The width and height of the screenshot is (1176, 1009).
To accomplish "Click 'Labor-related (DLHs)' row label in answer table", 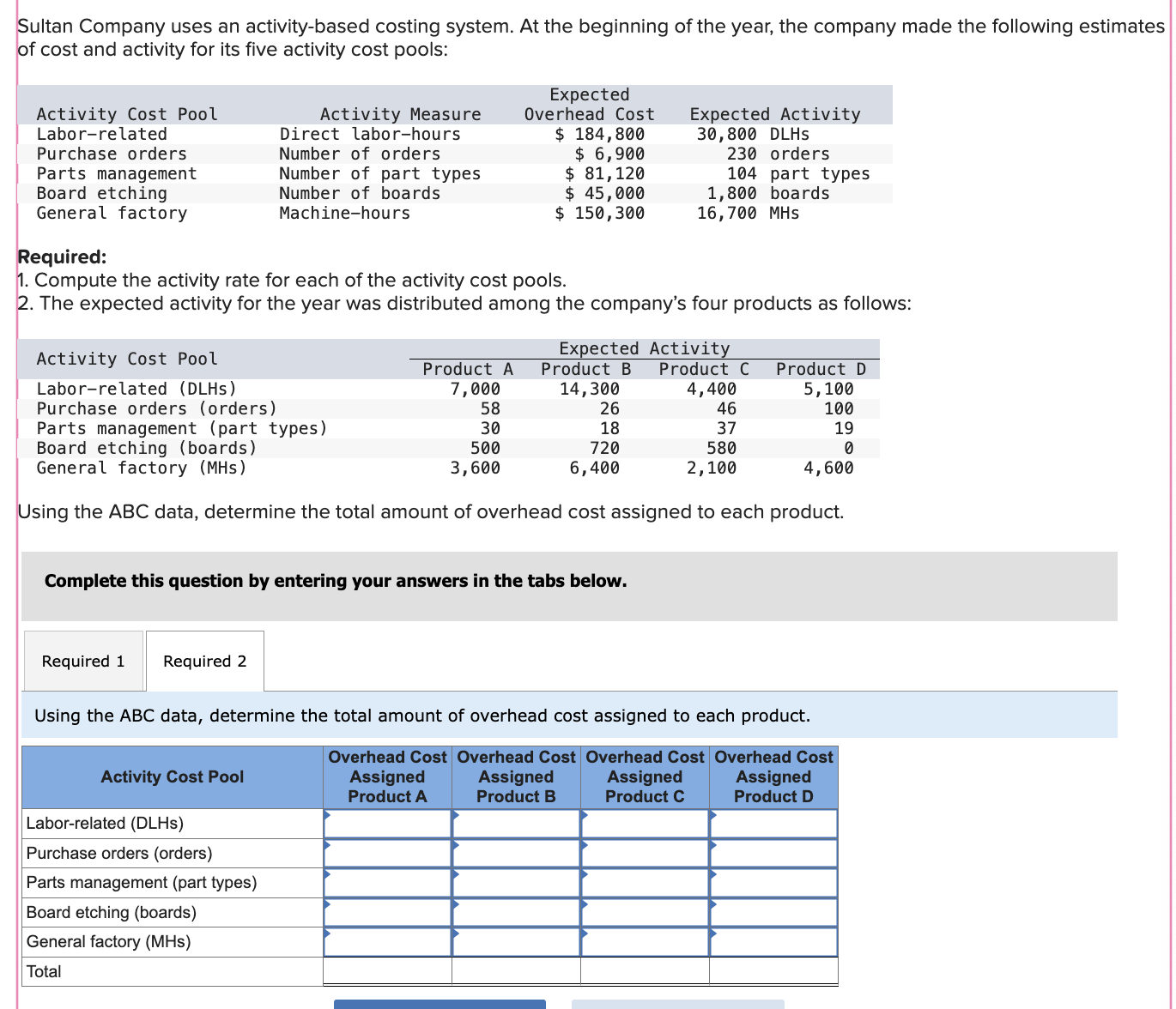I will point(105,824).
